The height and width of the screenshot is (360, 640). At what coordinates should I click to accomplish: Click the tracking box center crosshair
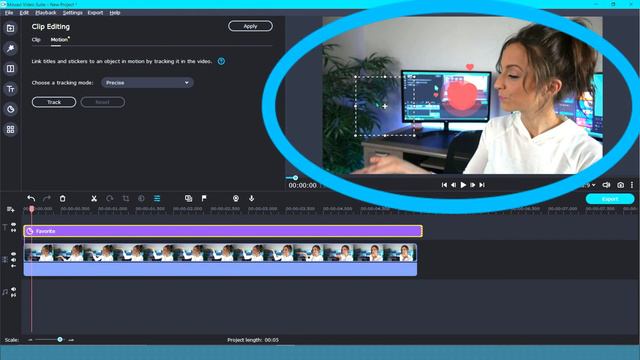pyautogui.click(x=384, y=106)
